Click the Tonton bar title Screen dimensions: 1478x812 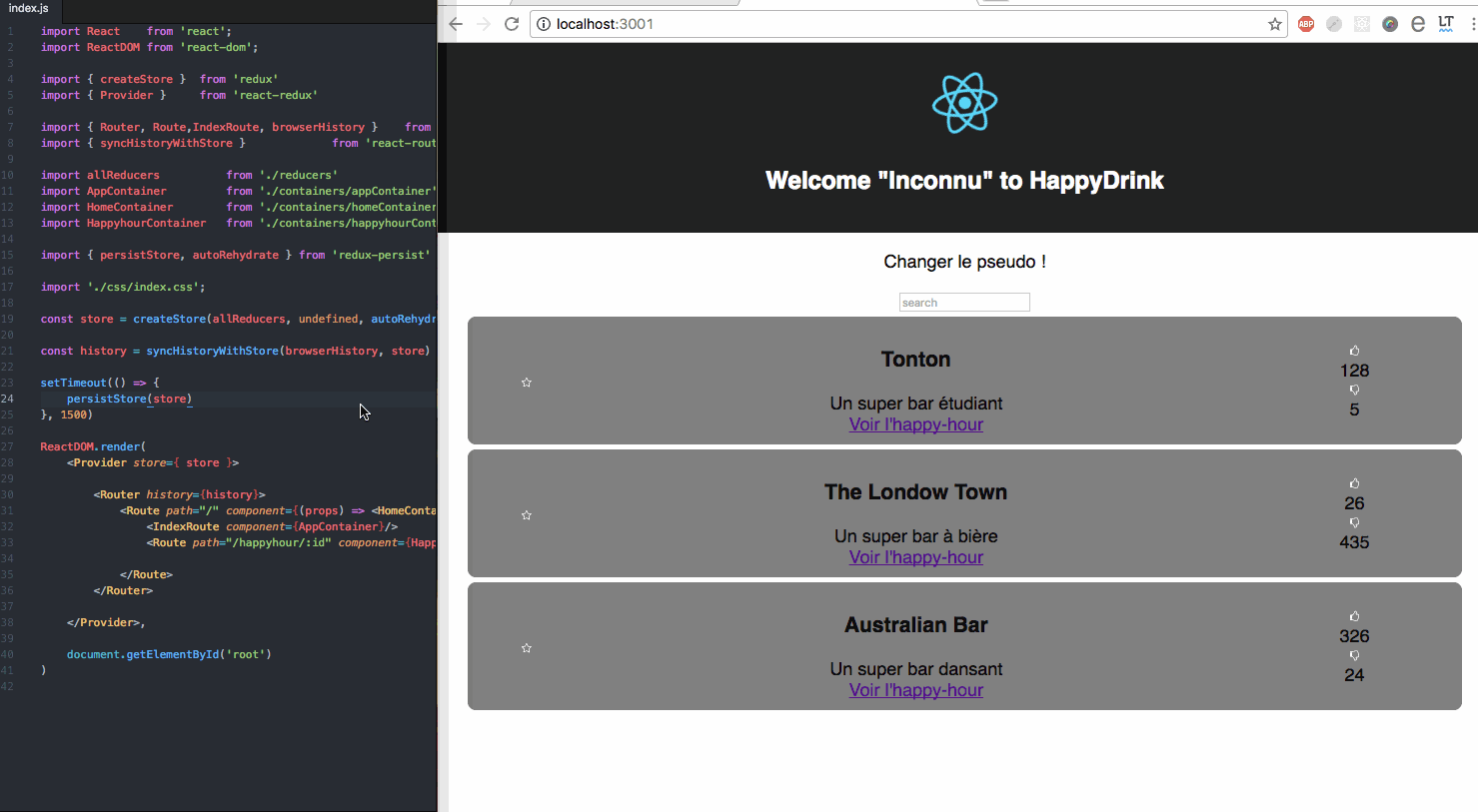tap(916, 360)
